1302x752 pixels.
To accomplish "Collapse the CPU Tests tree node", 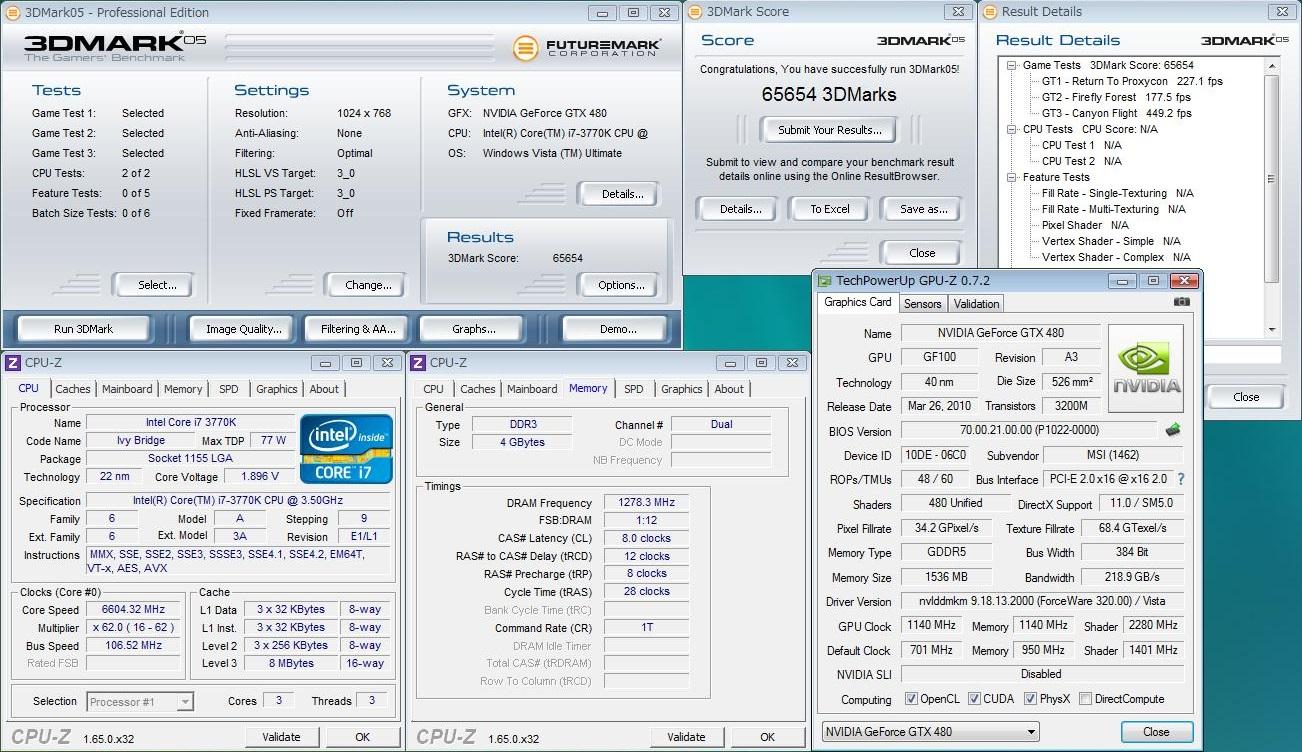I will tap(1012, 129).
